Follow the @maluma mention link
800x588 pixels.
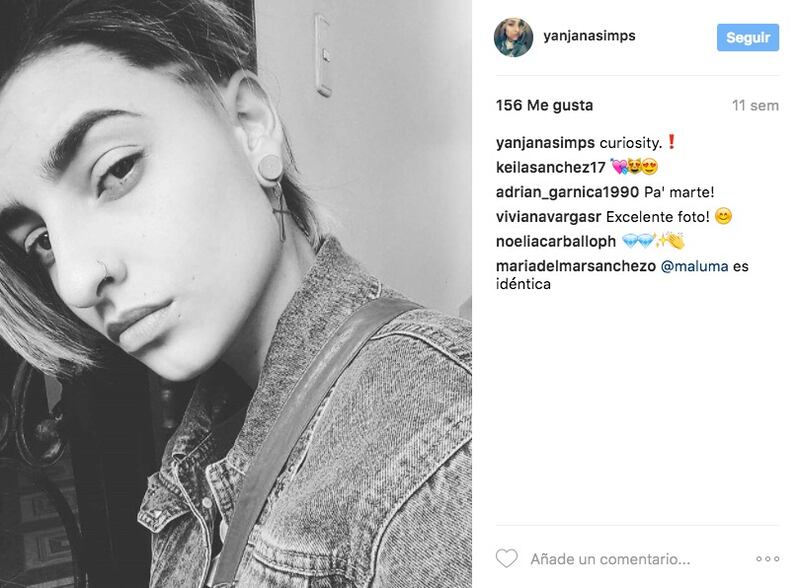[x=694, y=266]
